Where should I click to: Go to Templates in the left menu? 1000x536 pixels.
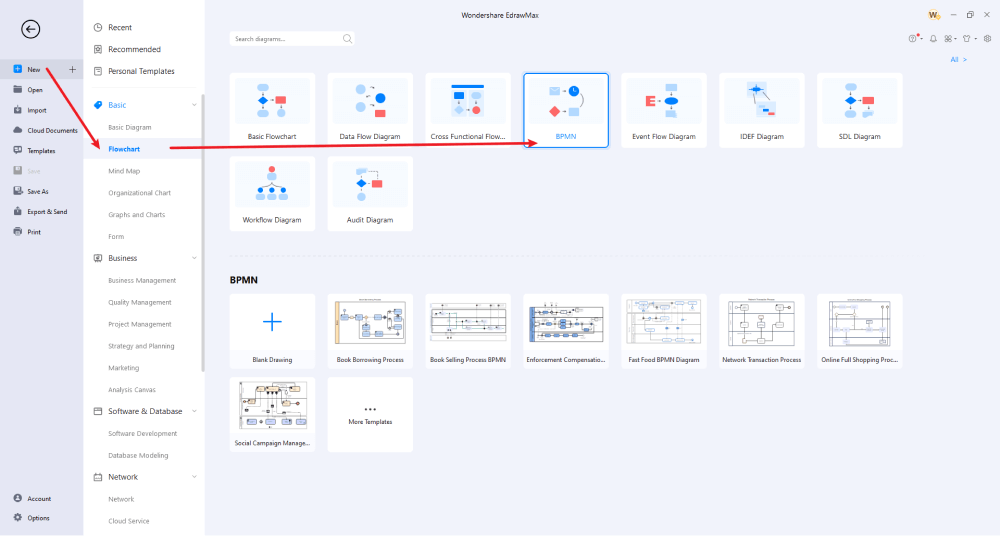click(41, 151)
